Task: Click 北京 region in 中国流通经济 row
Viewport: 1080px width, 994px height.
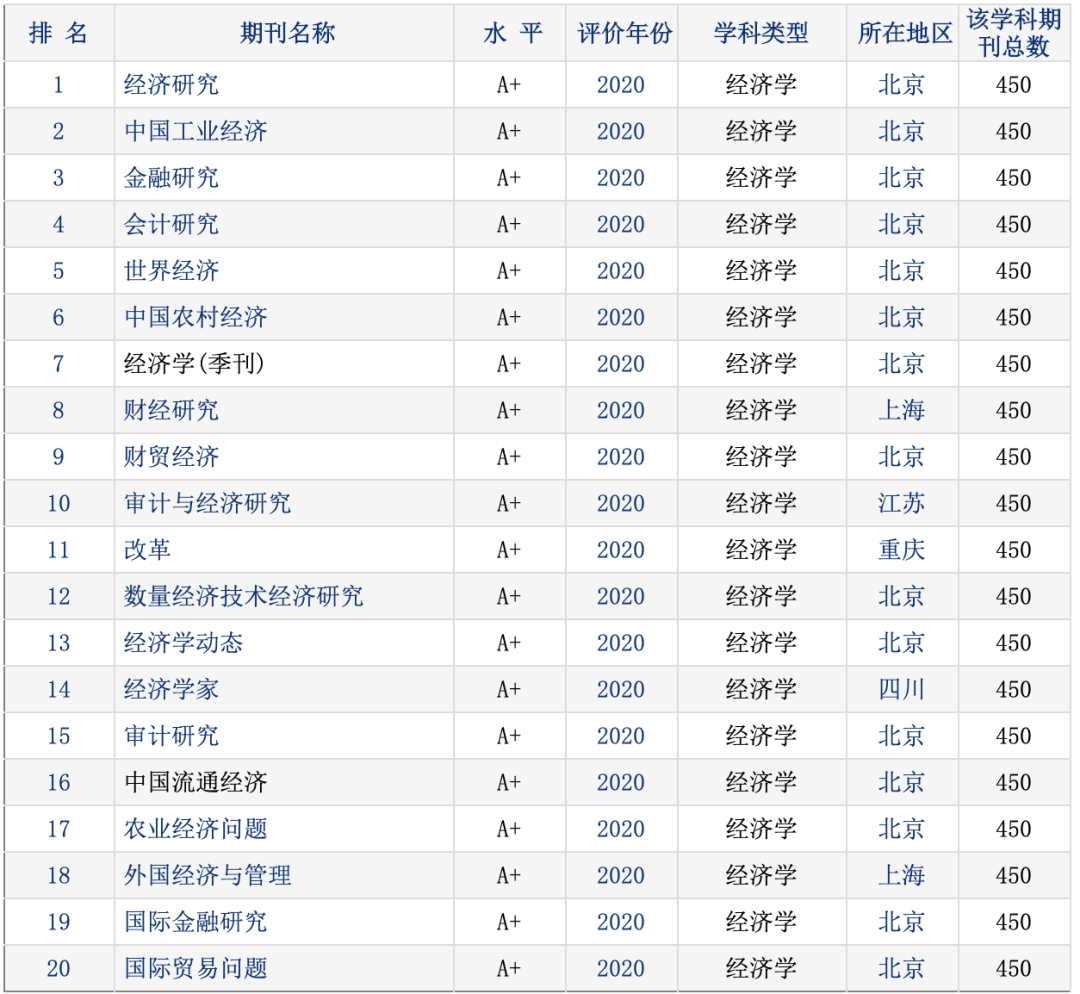Action: (x=901, y=782)
